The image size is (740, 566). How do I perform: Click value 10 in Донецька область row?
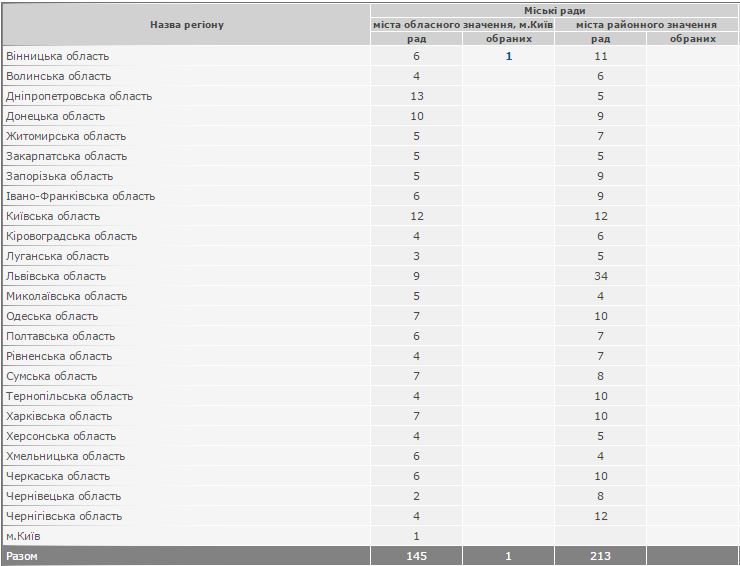tap(416, 116)
